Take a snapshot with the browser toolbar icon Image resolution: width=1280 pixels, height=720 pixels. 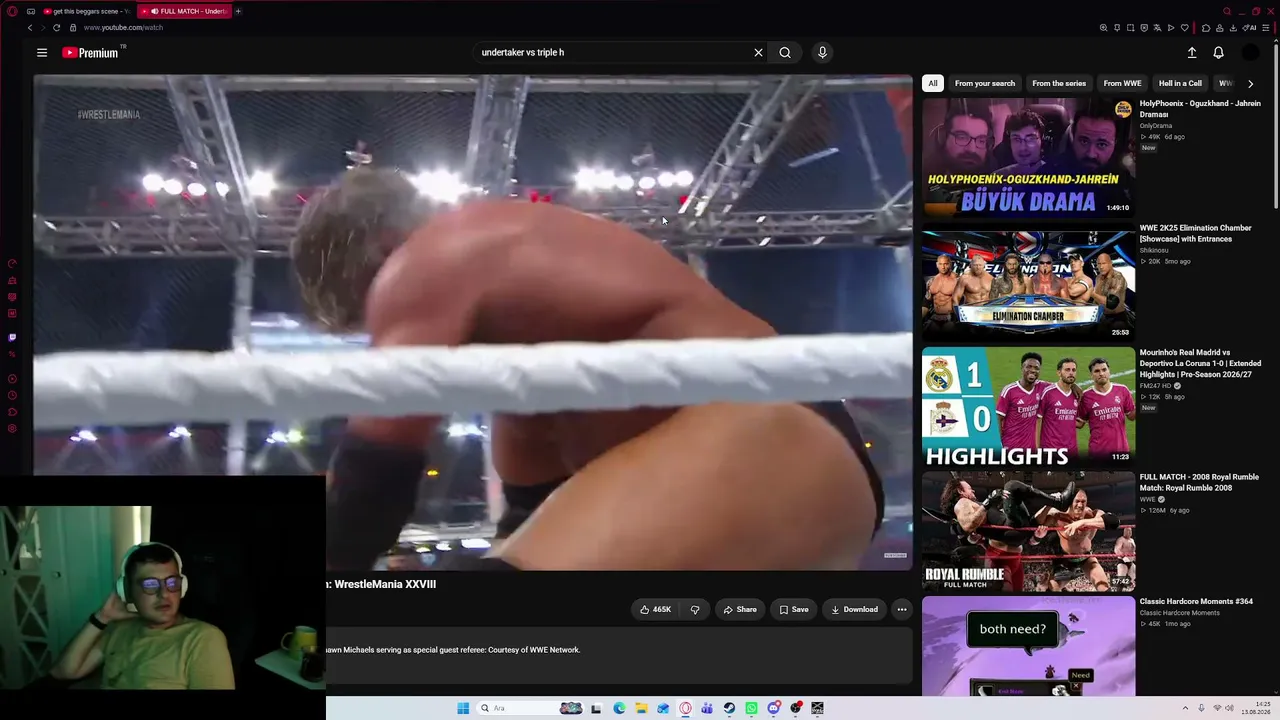pos(1130,28)
